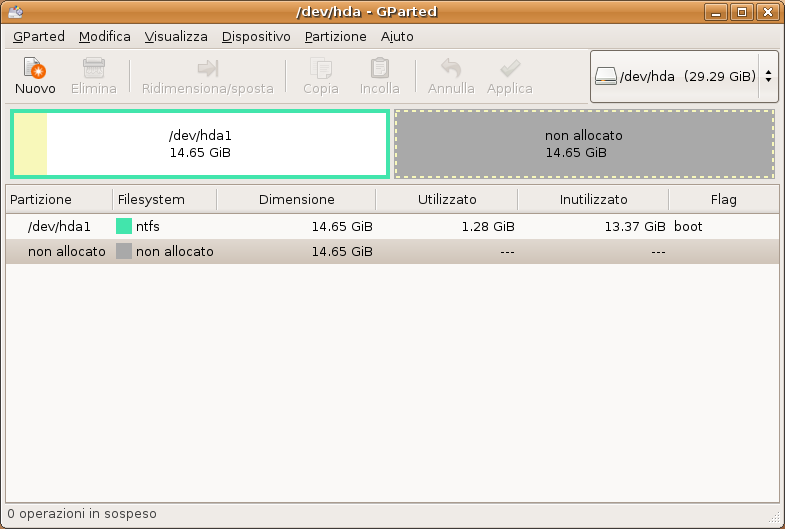This screenshot has width=785, height=529.
Task: Expand the Visualizza menu
Action: pyautogui.click(x=176, y=36)
